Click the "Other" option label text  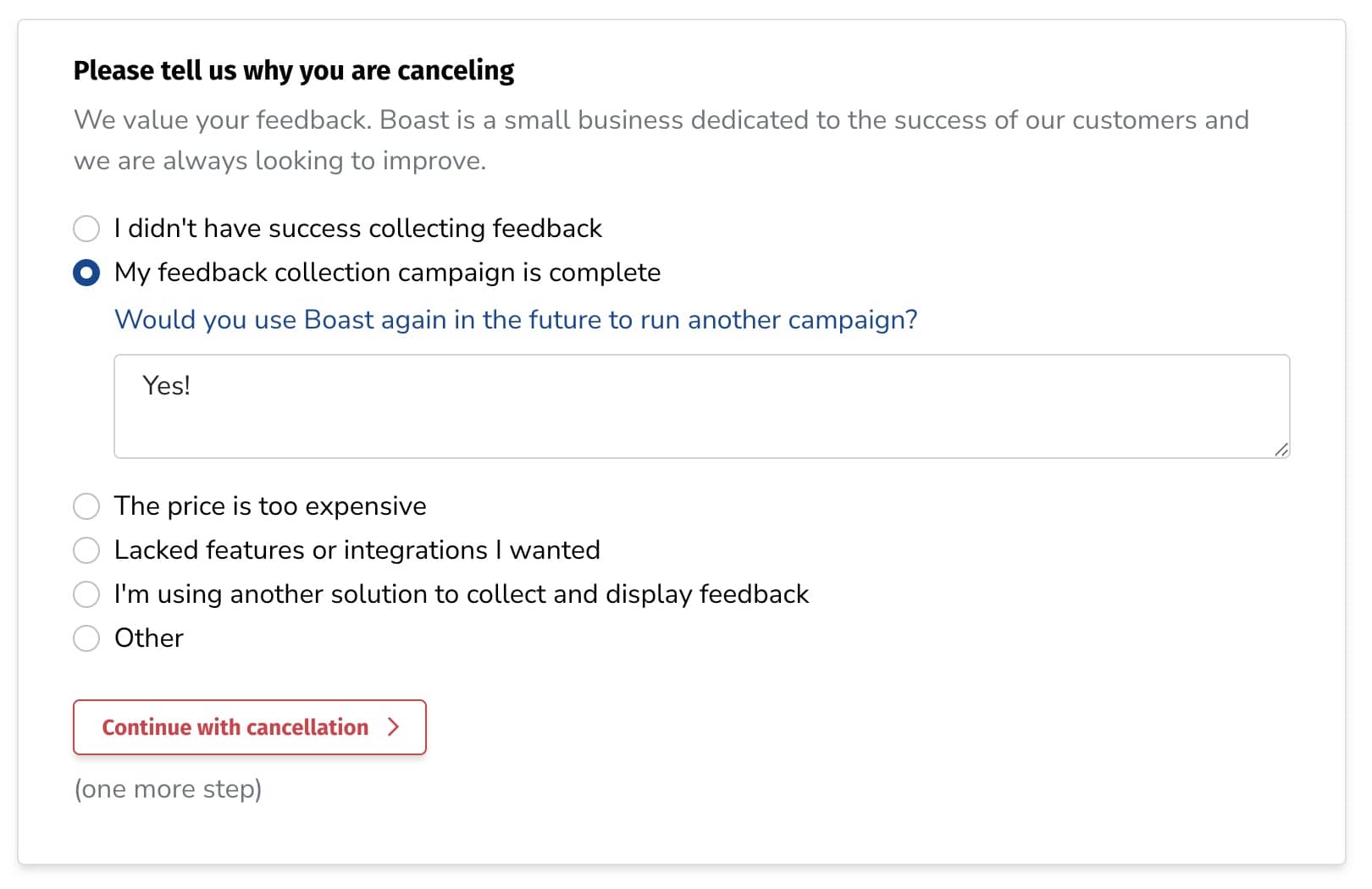tap(149, 638)
